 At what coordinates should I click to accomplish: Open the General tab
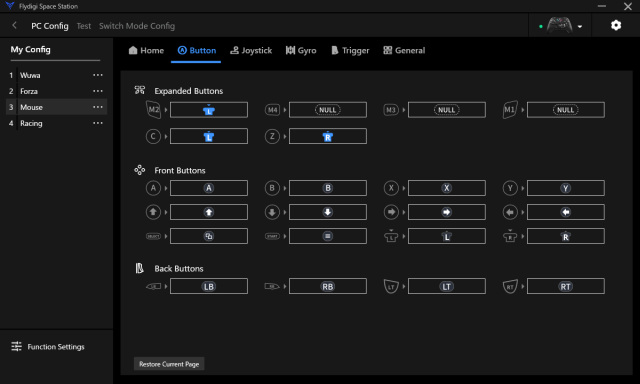click(404, 50)
